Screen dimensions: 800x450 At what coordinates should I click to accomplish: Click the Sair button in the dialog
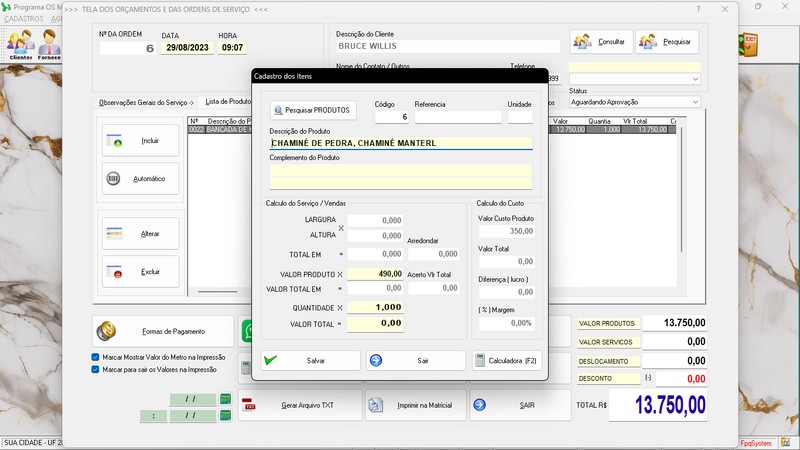(416, 360)
